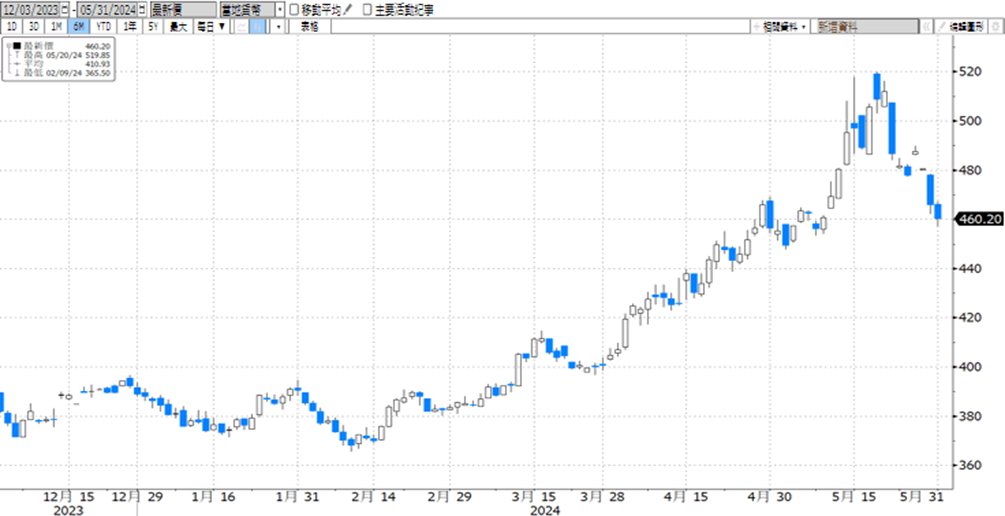Select the 最大 time range tab
Viewport: 1005px width, 516px height.
tap(178, 26)
